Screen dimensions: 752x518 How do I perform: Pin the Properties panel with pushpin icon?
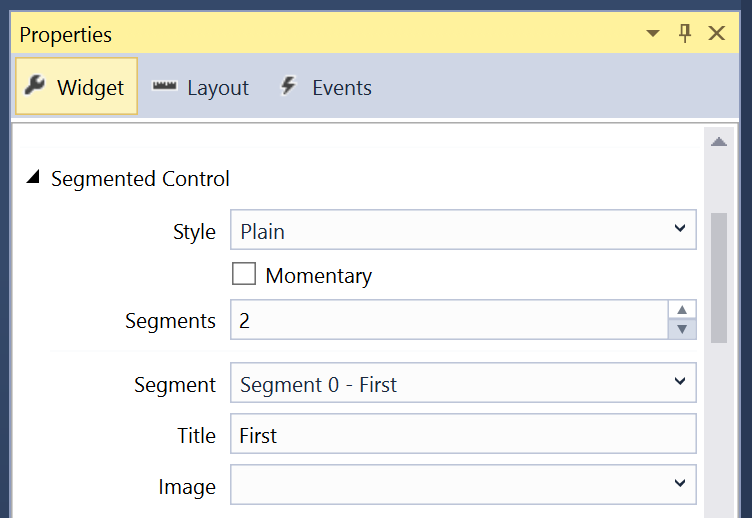(685, 33)
